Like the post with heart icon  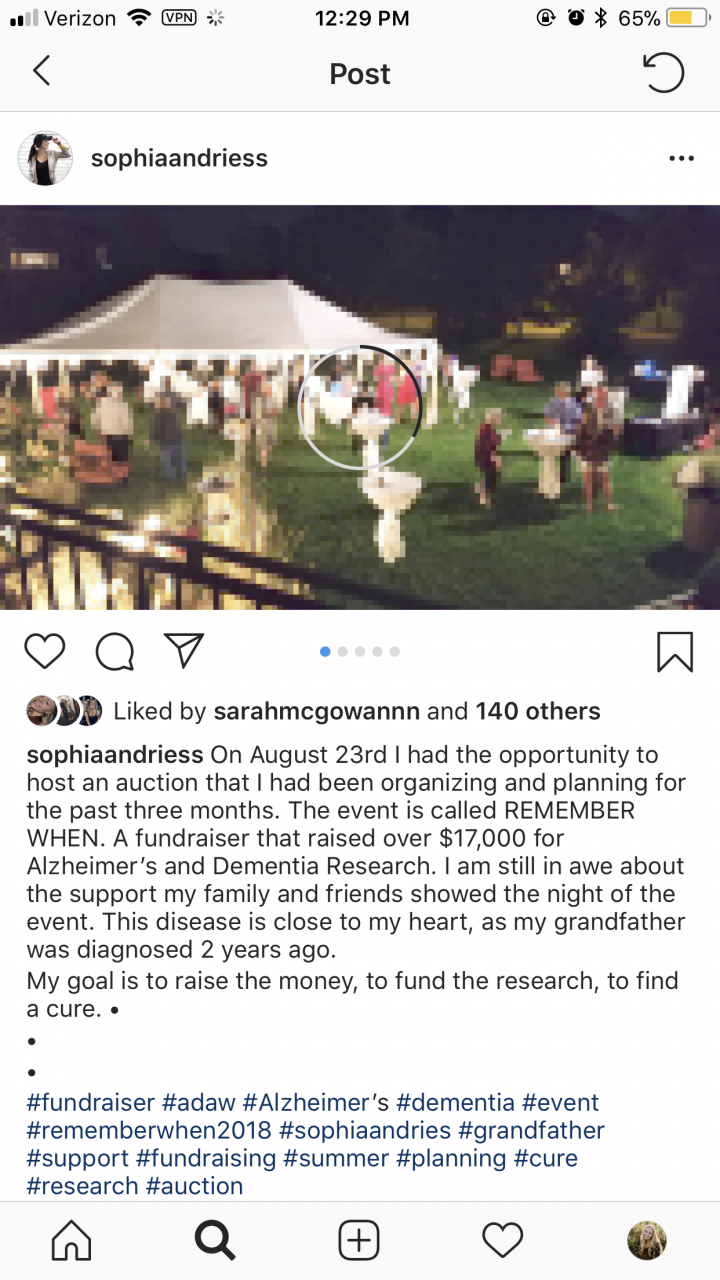45,651
